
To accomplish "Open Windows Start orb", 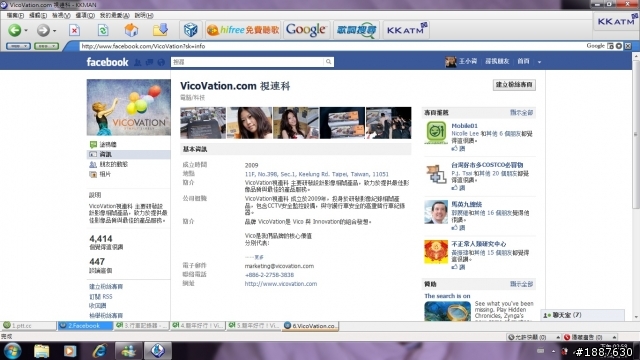I will 12,351.
